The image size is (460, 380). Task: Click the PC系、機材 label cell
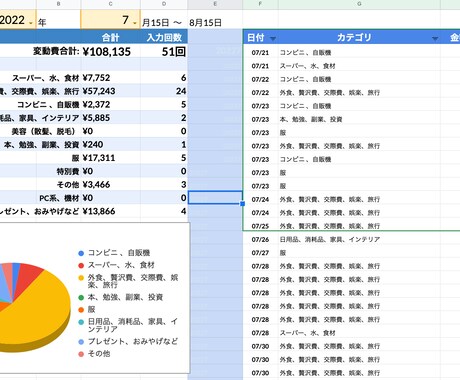point(59,198)
